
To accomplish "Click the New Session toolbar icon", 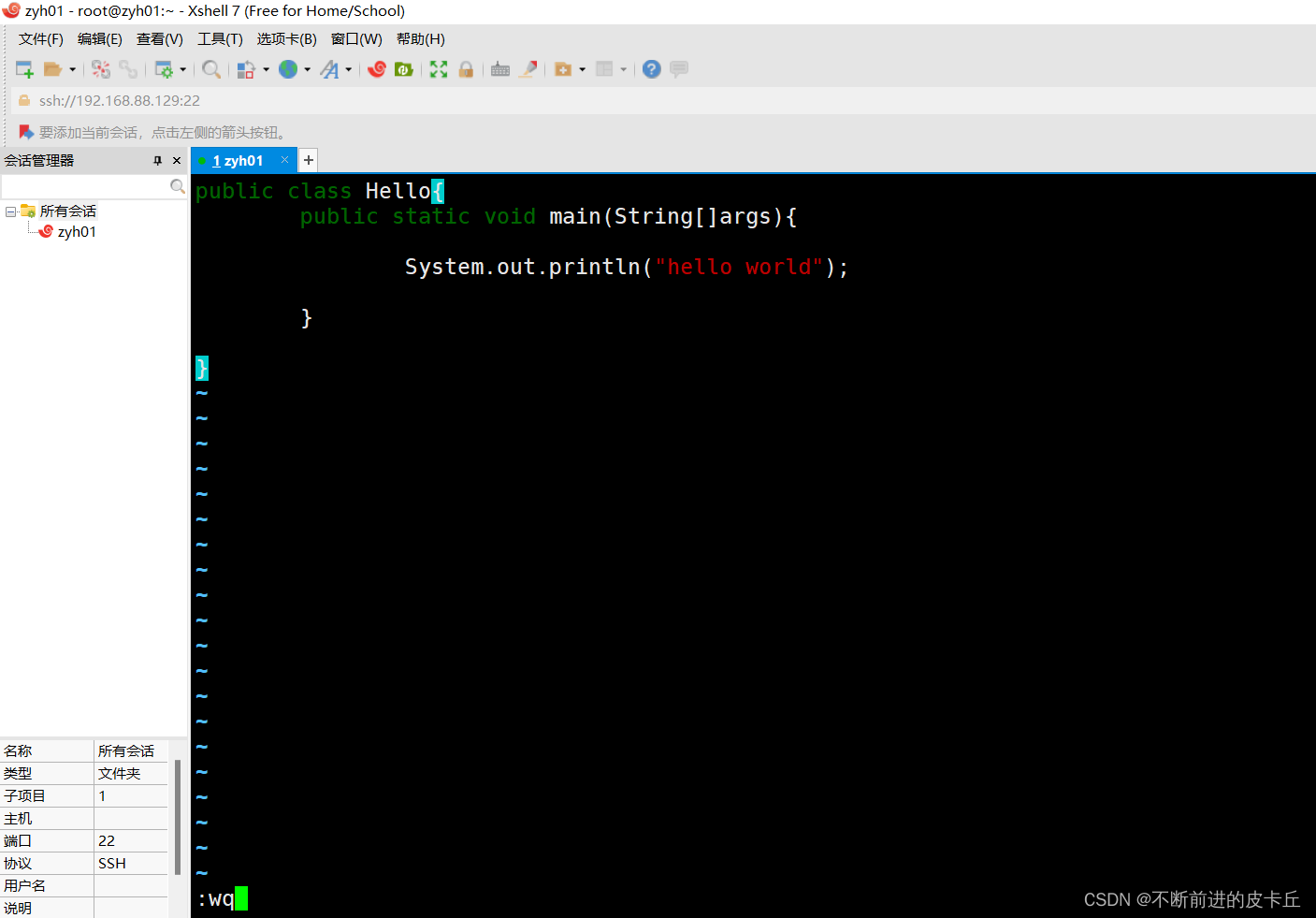I will click(x=24, y=69).
